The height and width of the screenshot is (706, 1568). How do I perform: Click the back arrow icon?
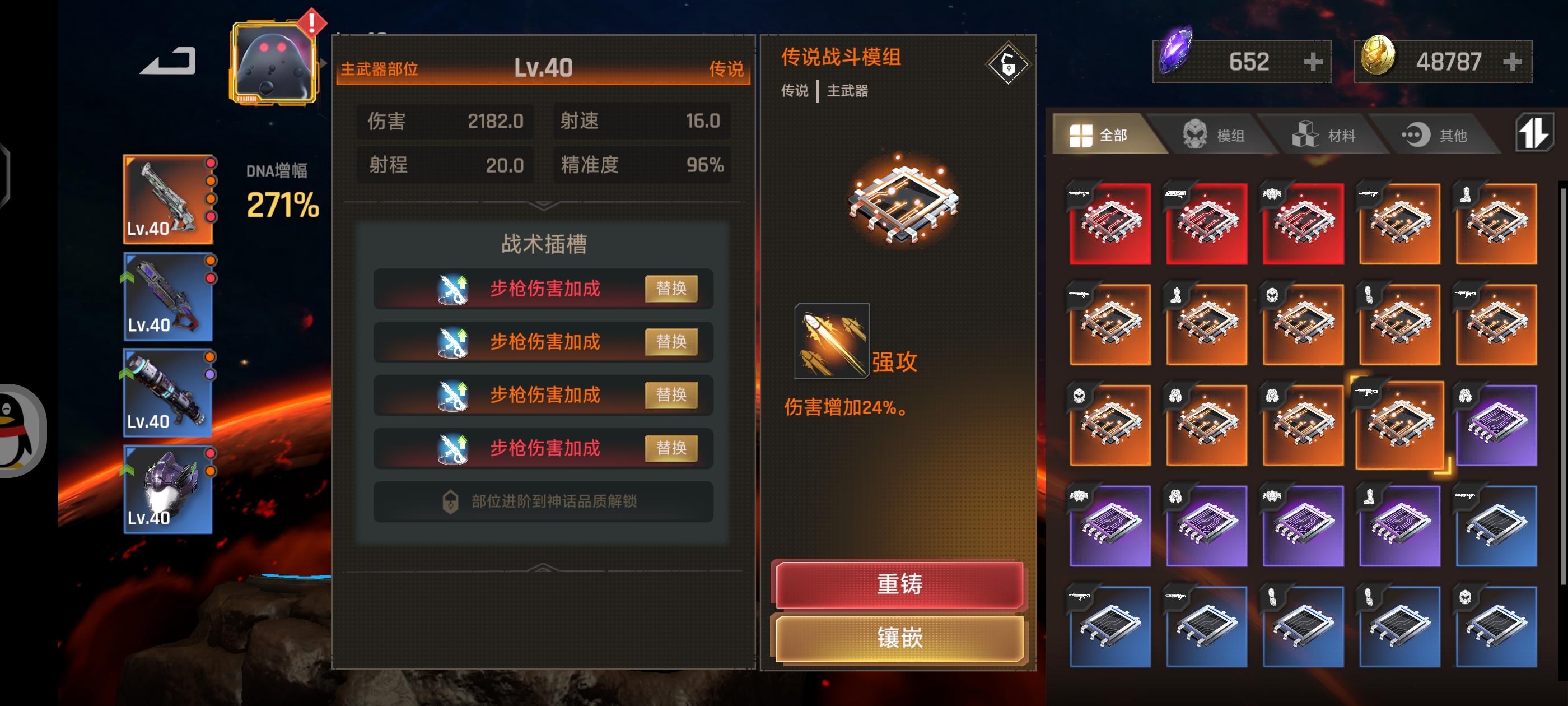click(x=168, y=61)
